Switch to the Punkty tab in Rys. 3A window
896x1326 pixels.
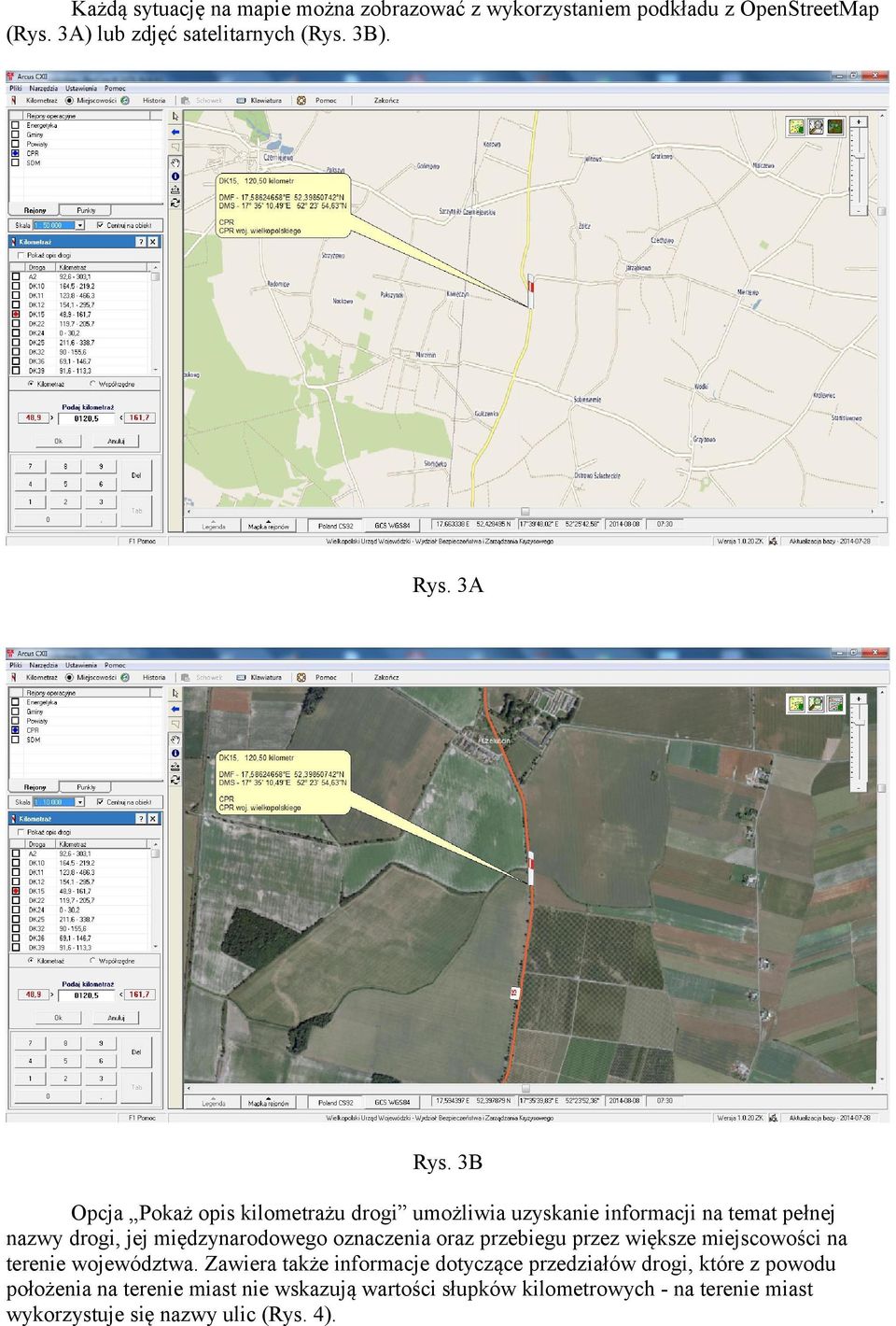(x=86, y=210)
